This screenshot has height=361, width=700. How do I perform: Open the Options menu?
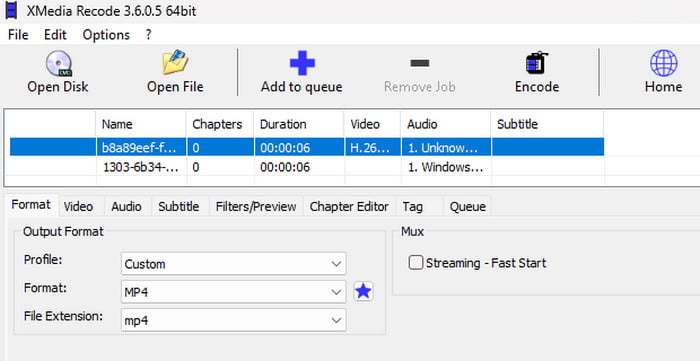click(x=106, y=35)
